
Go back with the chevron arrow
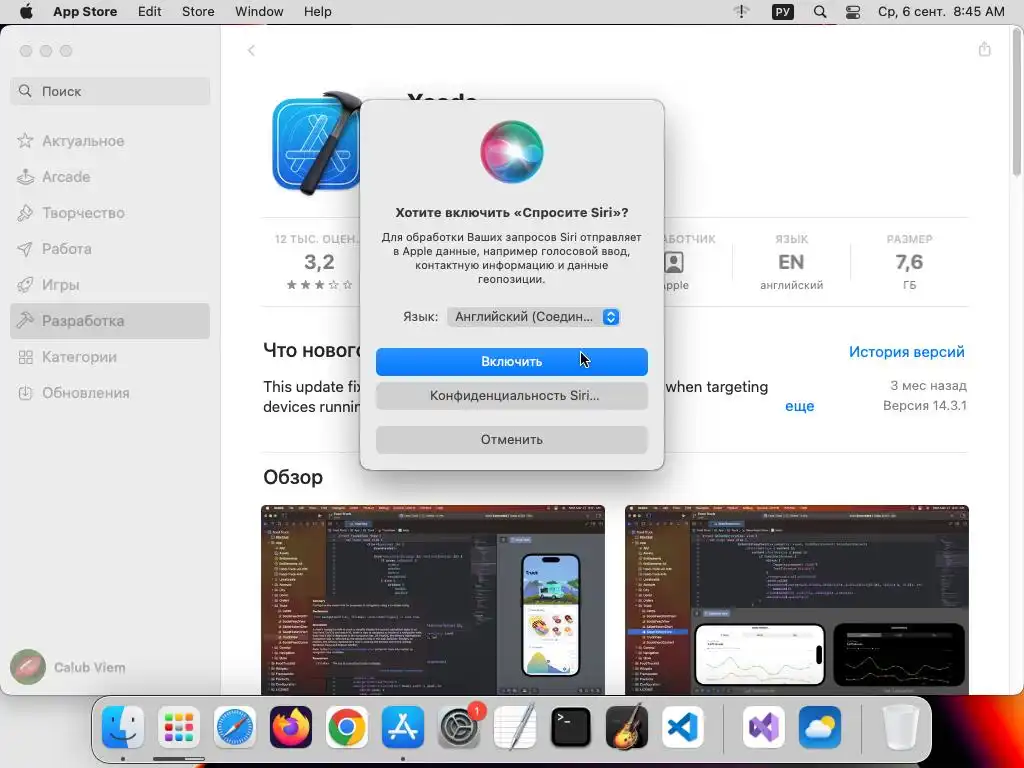251,50
